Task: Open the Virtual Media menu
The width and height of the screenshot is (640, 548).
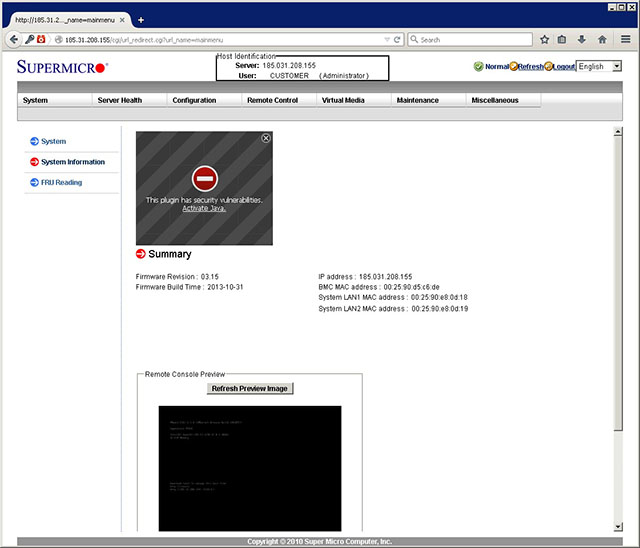Action: (x=353, y=100)
